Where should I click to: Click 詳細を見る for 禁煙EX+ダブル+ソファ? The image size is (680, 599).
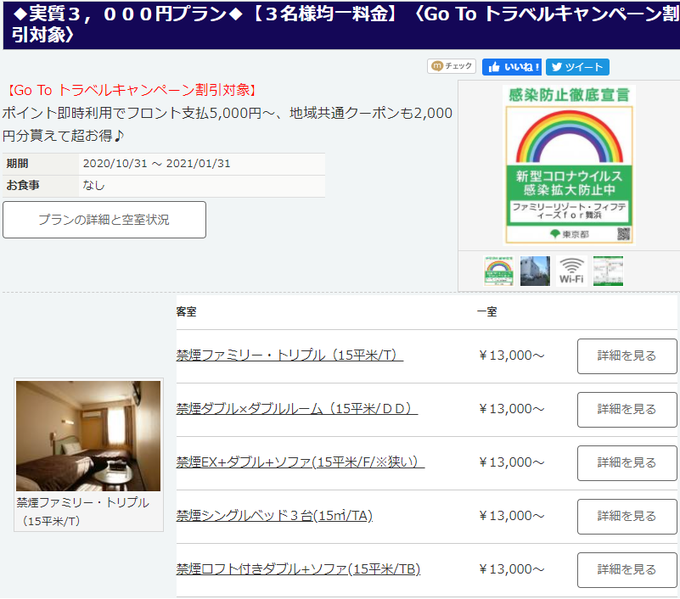627,462
